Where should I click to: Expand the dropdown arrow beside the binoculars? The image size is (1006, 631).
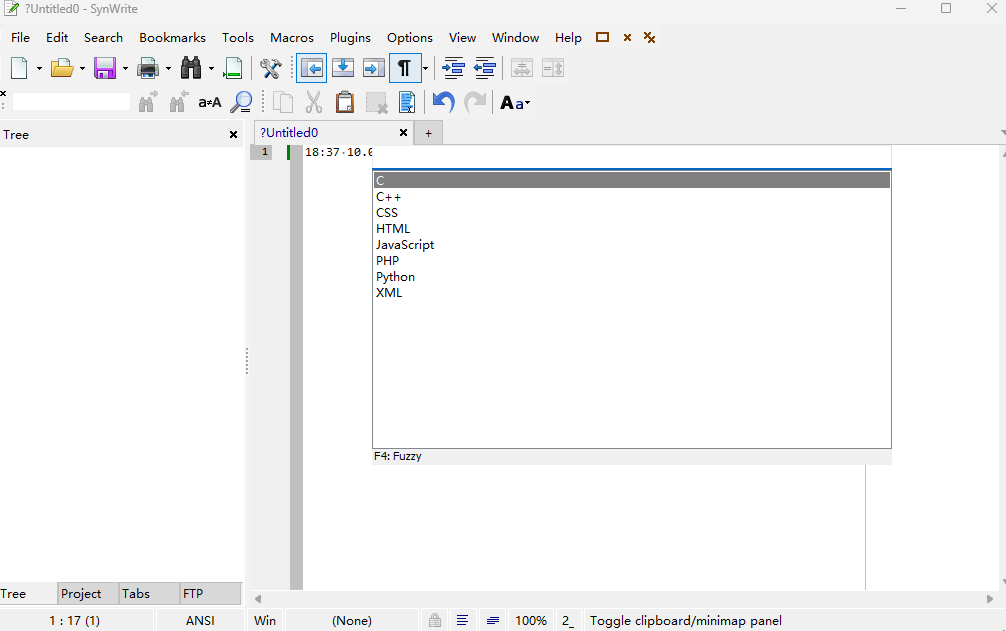pos(211,69)
